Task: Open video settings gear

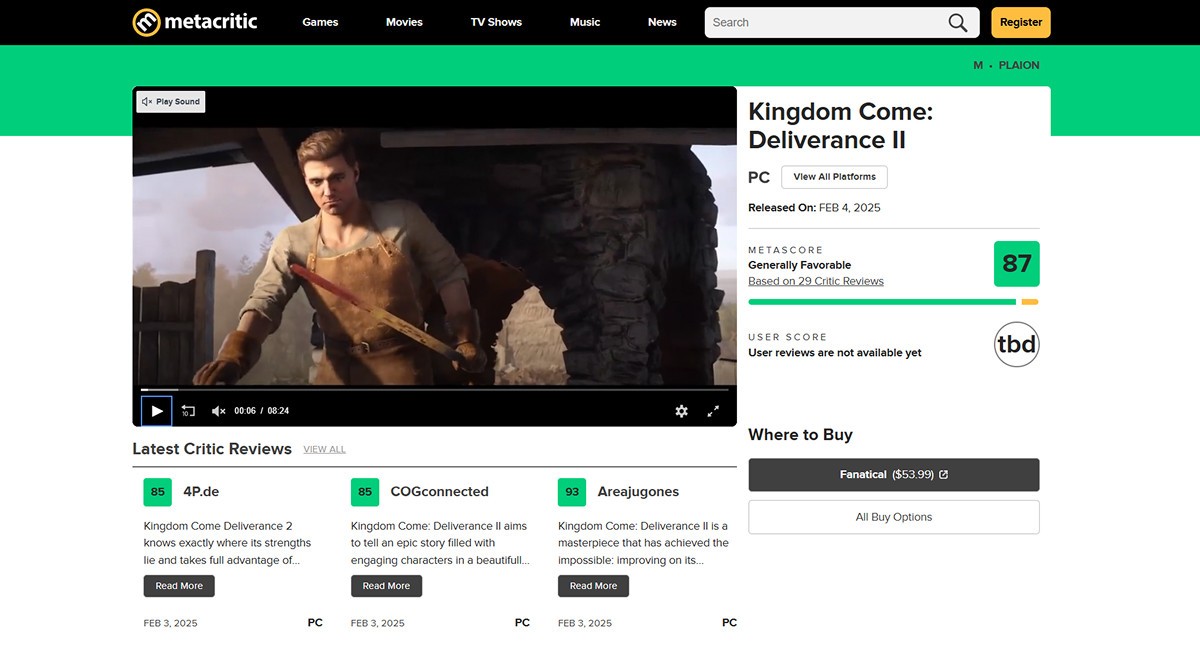Action: click(681, 411)
